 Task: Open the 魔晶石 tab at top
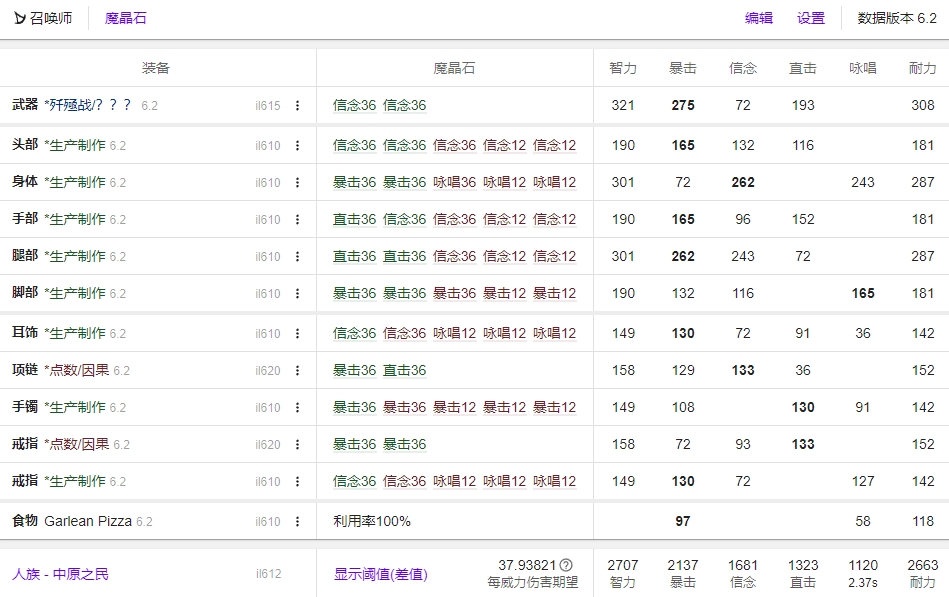[x=126, y=18]
